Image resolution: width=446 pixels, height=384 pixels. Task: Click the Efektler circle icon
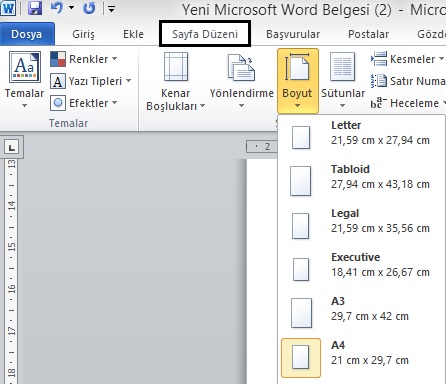coord(58,103)
